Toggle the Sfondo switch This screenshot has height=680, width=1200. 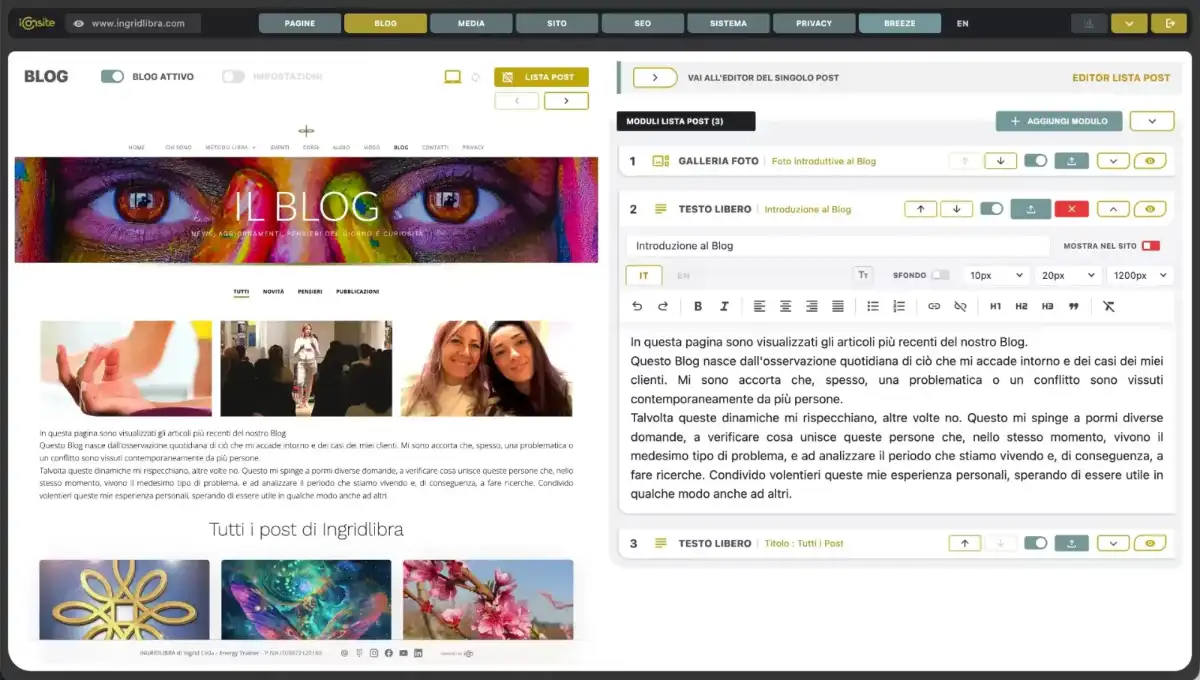tap(940, 275)
